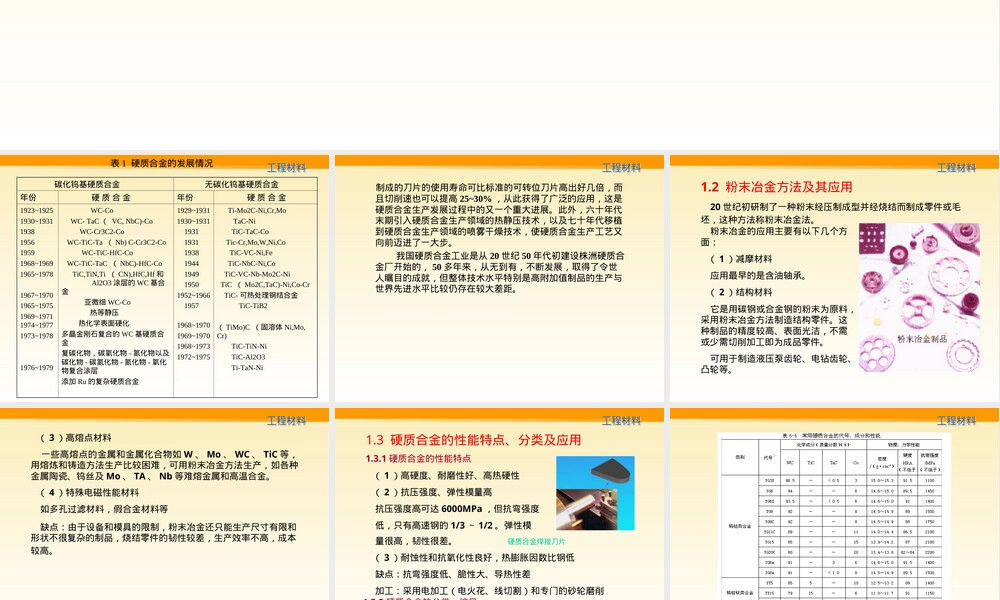The width and height of the screenshot is (1000, 600).
Task: Click the item ( 2 ) 抗压强度、弹性模量高
Action: 434,492
